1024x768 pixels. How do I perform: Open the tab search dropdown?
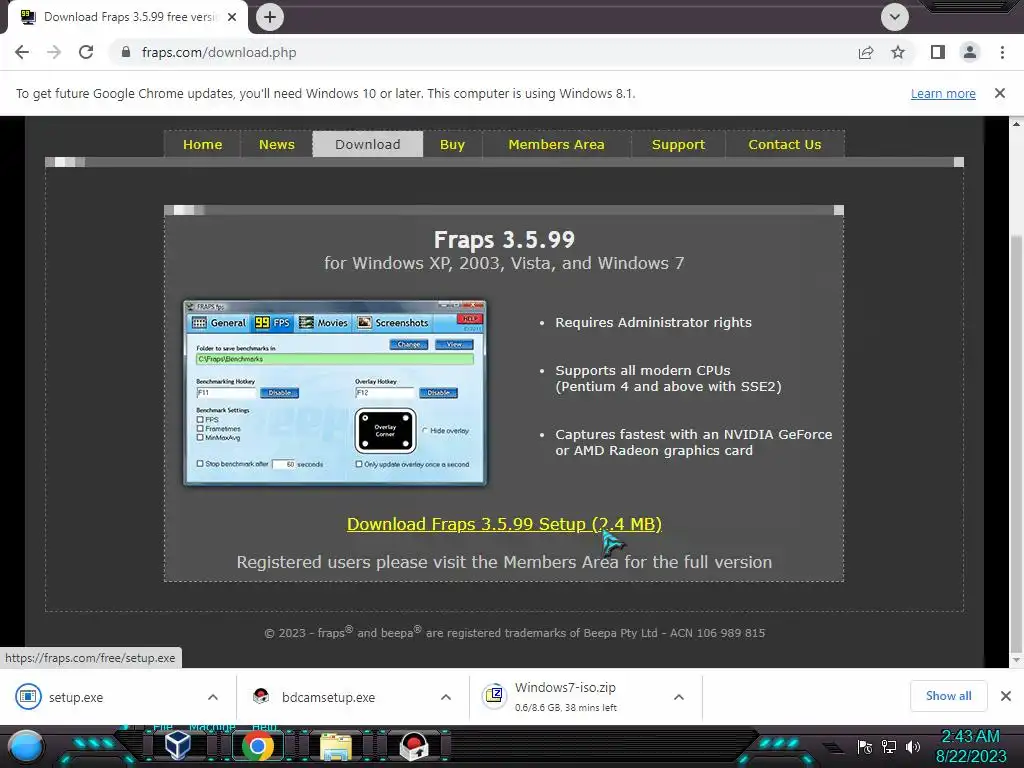(x=895, y=17)
